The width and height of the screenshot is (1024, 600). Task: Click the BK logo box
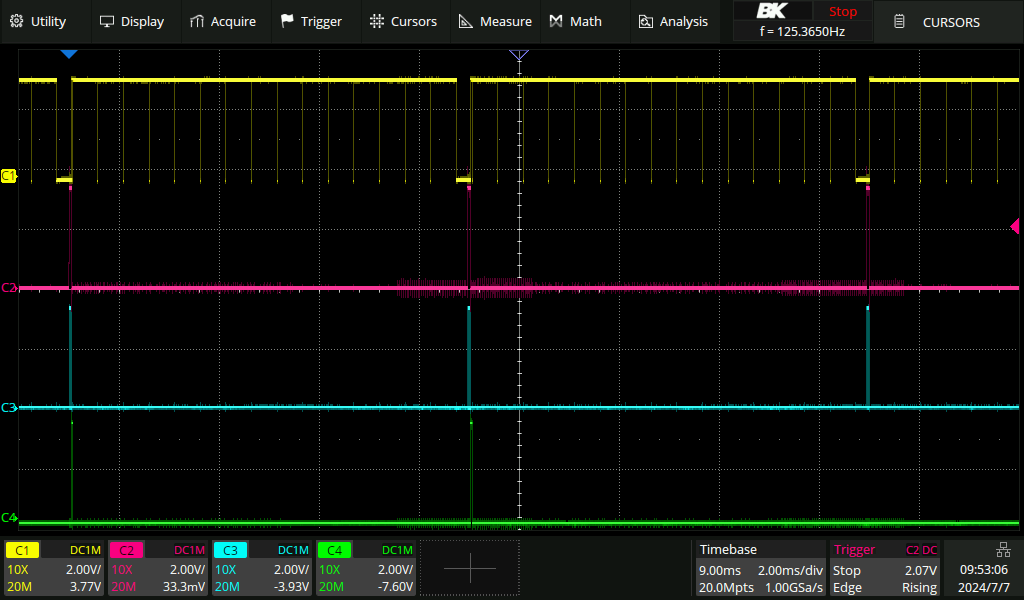772,11
